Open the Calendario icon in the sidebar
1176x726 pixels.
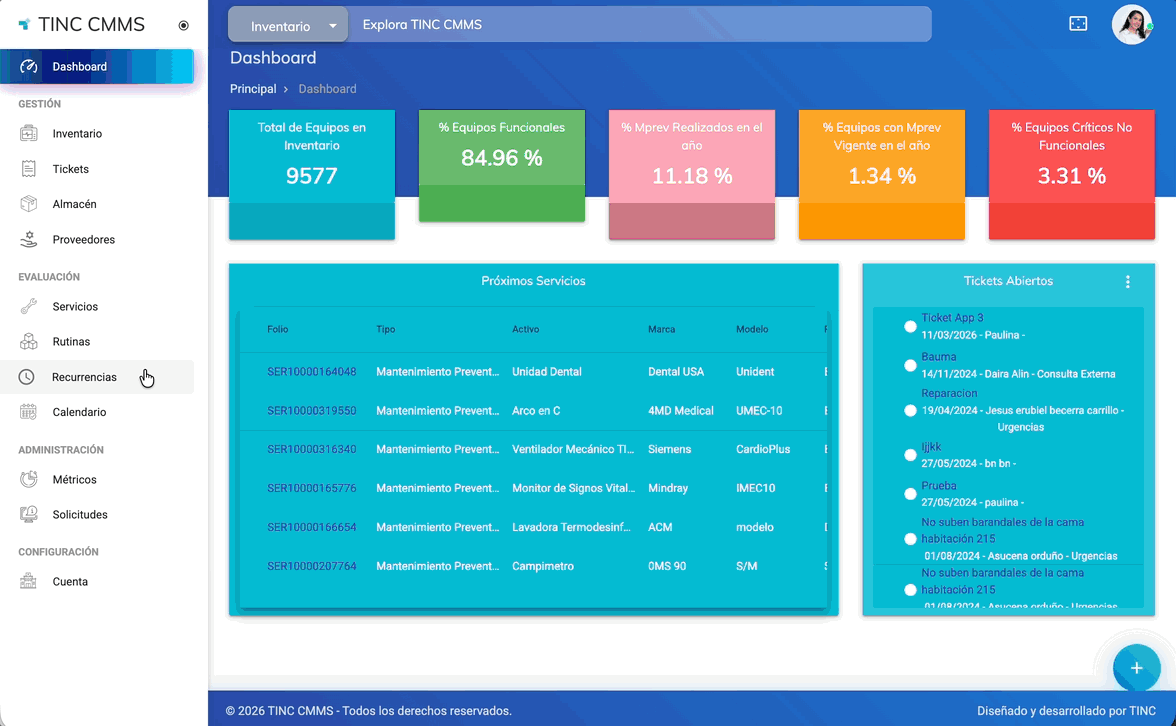(x=29, y=412)
